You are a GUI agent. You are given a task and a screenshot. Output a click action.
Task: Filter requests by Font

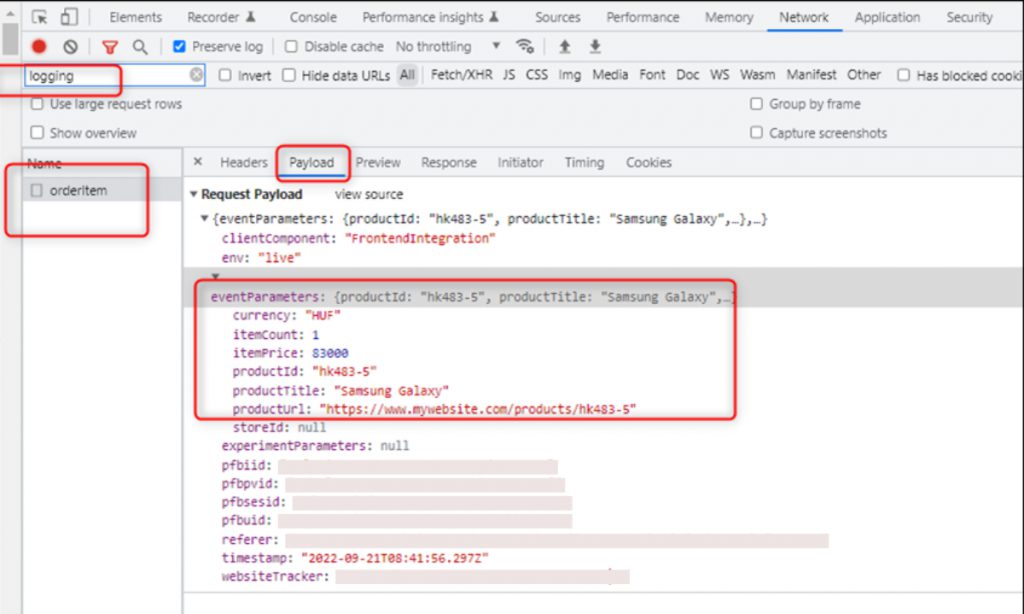pos(652,75)
